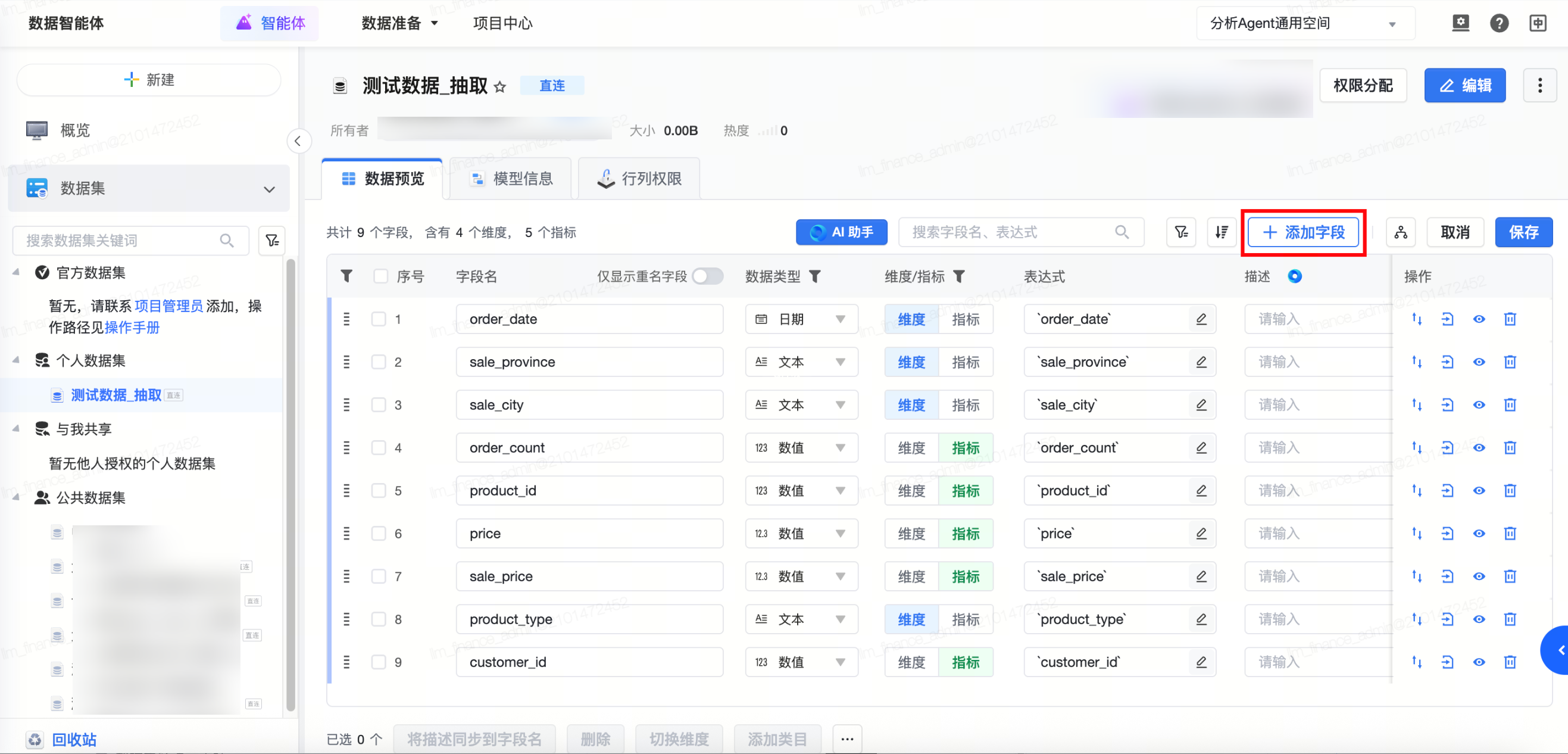
Task: Click the 搜索字段名、表达式 search box
Action: 1010,232
